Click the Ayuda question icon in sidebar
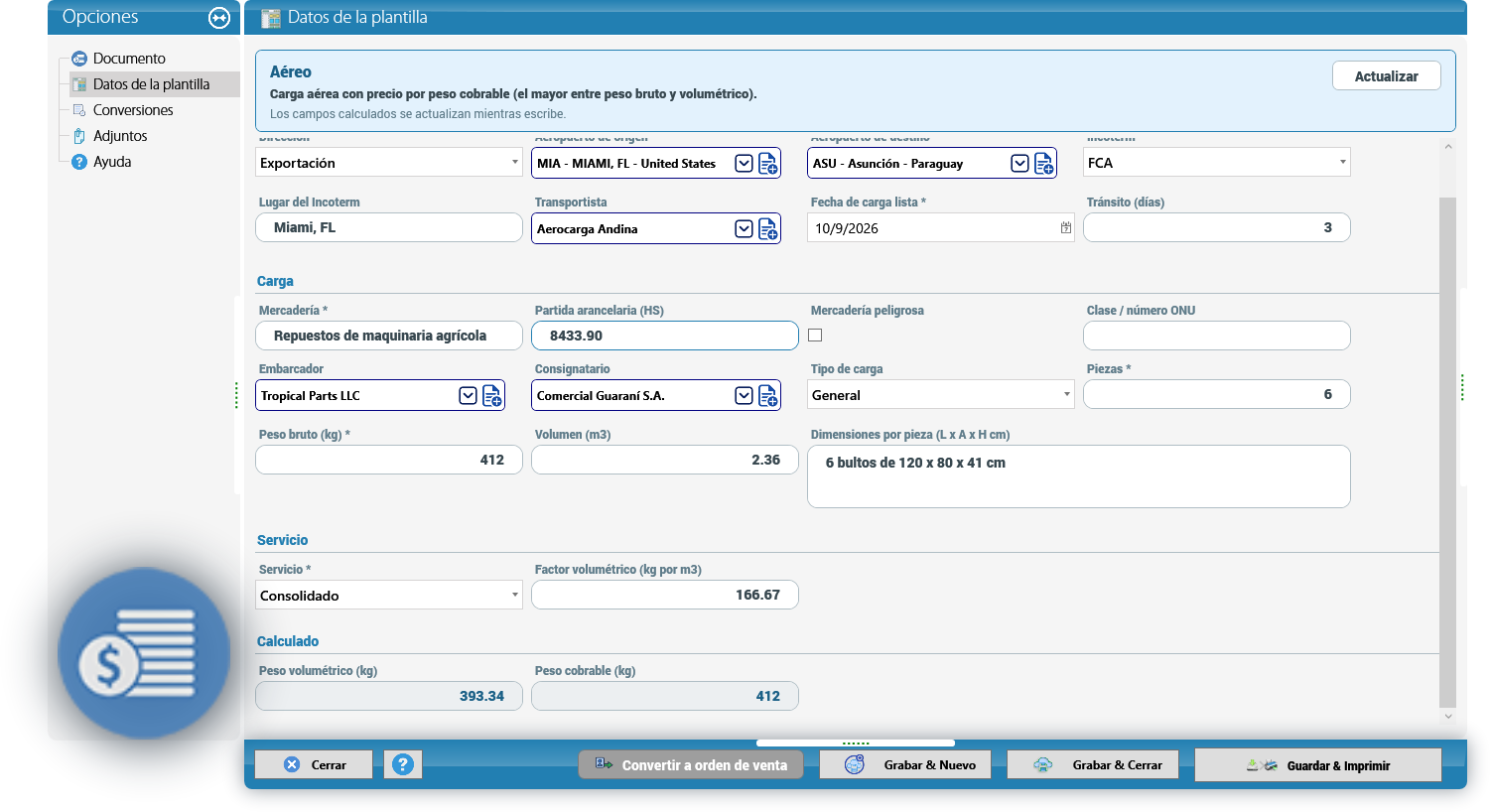Image resolution: width=1490 pixels, height=812 pixels. (x=79, y=162)
